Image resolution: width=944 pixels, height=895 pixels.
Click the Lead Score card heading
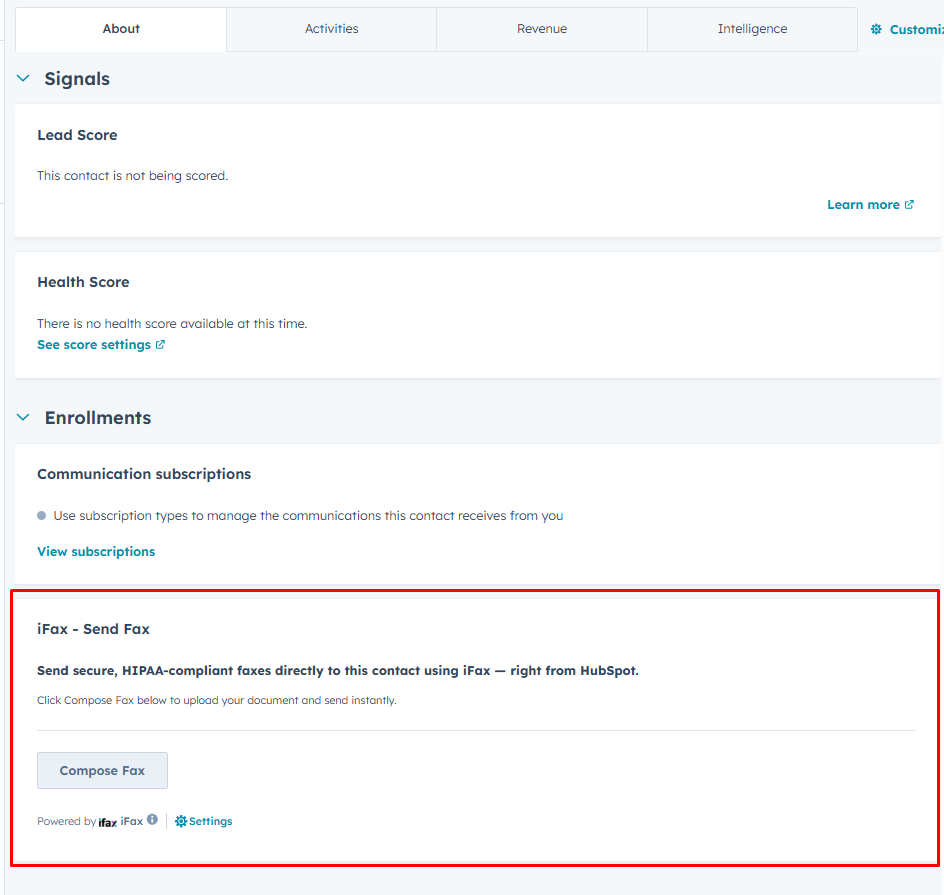tap(77, 135)
